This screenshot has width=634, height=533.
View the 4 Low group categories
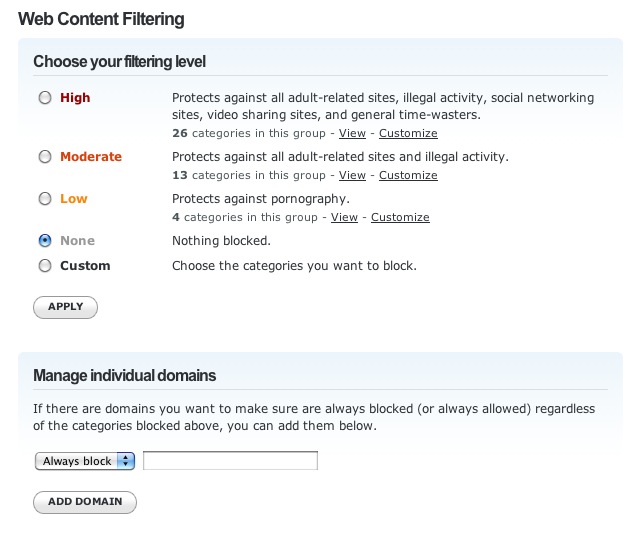pyautogui.click(x=344, y=217)
